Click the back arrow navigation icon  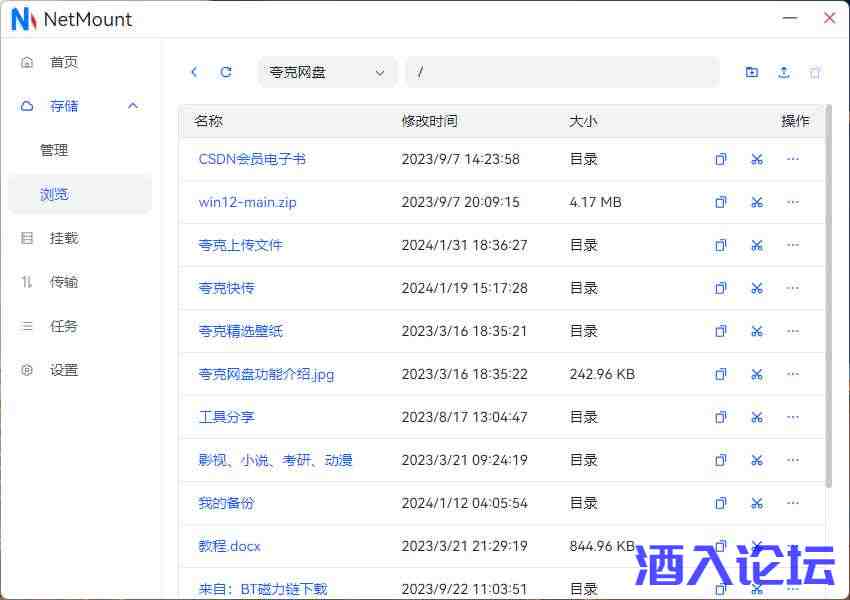pos(194,72)
